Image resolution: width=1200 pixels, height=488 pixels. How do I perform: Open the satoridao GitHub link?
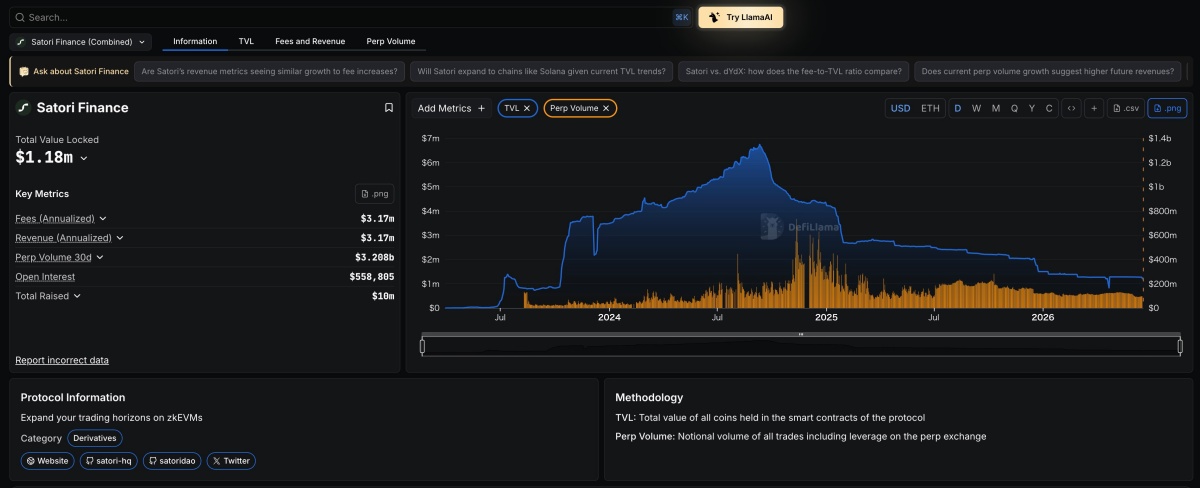point(172,461)
